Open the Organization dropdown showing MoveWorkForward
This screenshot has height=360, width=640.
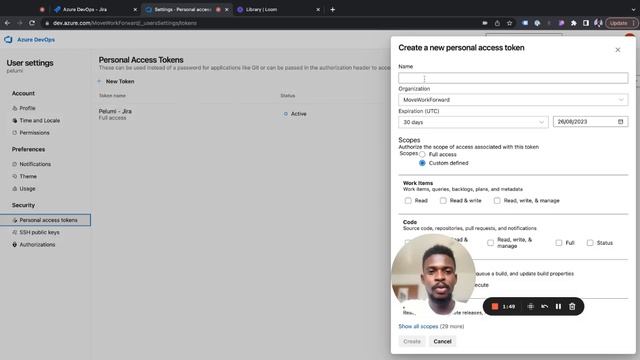[x=513, y=100]
